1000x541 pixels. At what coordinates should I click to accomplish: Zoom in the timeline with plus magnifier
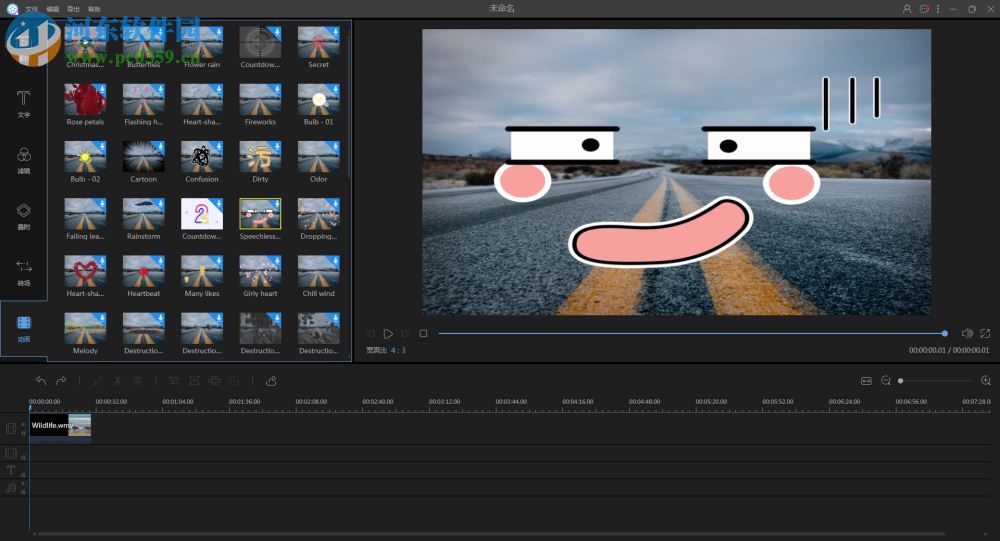[986, 381]
